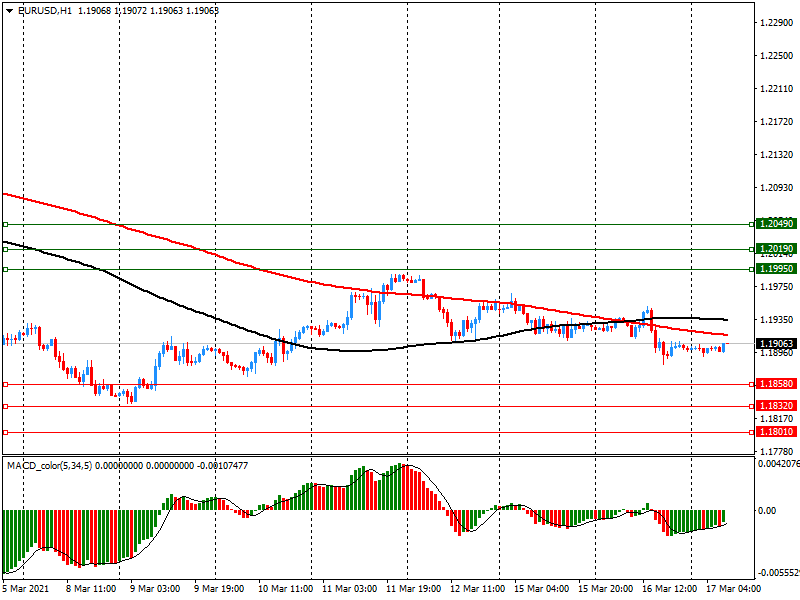Screen dimensions: 800x600
Task: Click the MACD scale value 0.0042076
Action: click(779, 464)
